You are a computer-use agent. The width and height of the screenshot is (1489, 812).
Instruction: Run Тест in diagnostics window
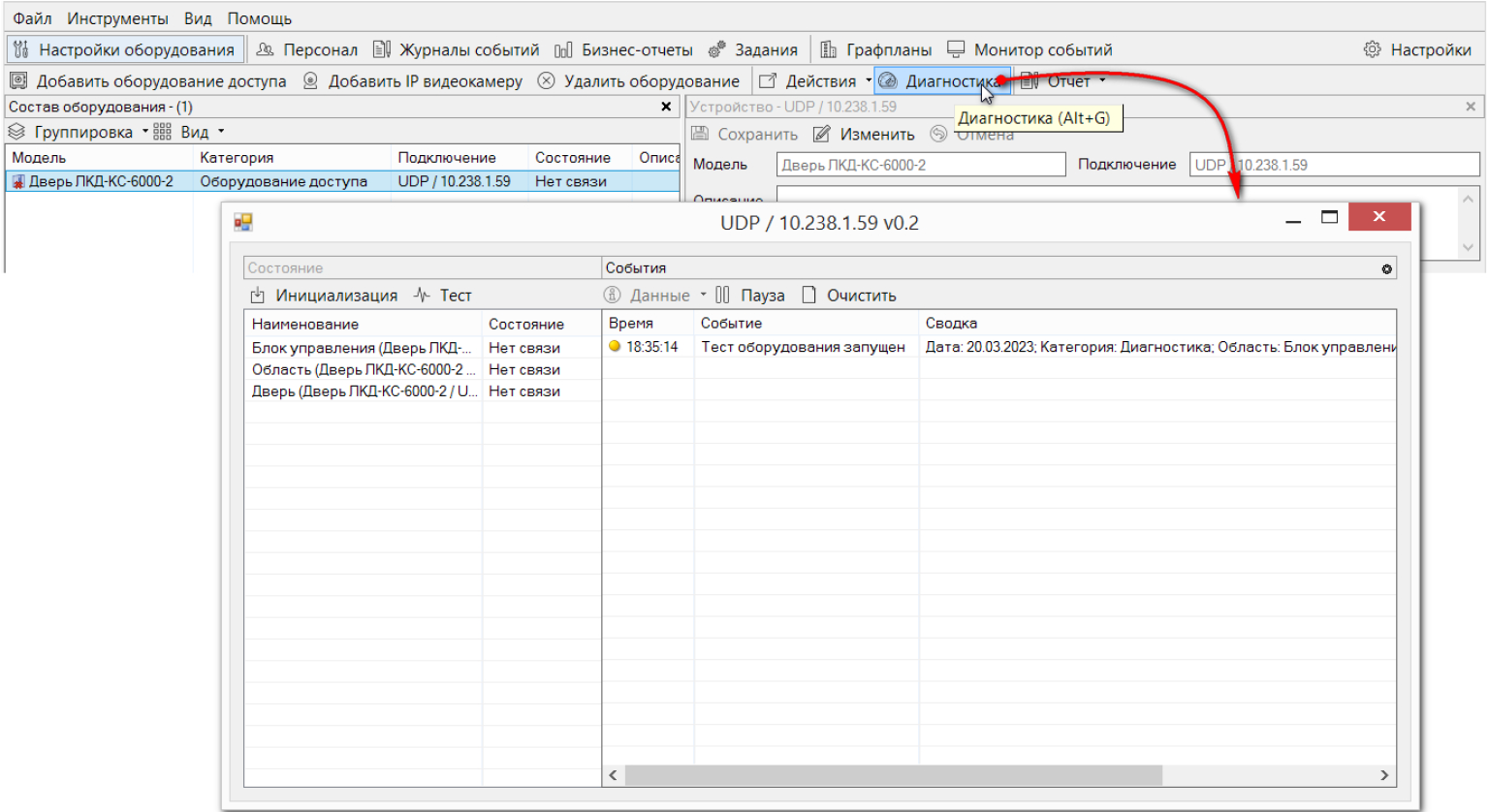pos(443,296)
